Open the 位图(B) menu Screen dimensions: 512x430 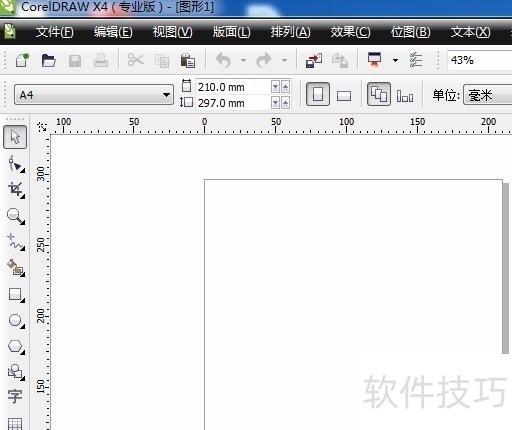tap(410, 32)
